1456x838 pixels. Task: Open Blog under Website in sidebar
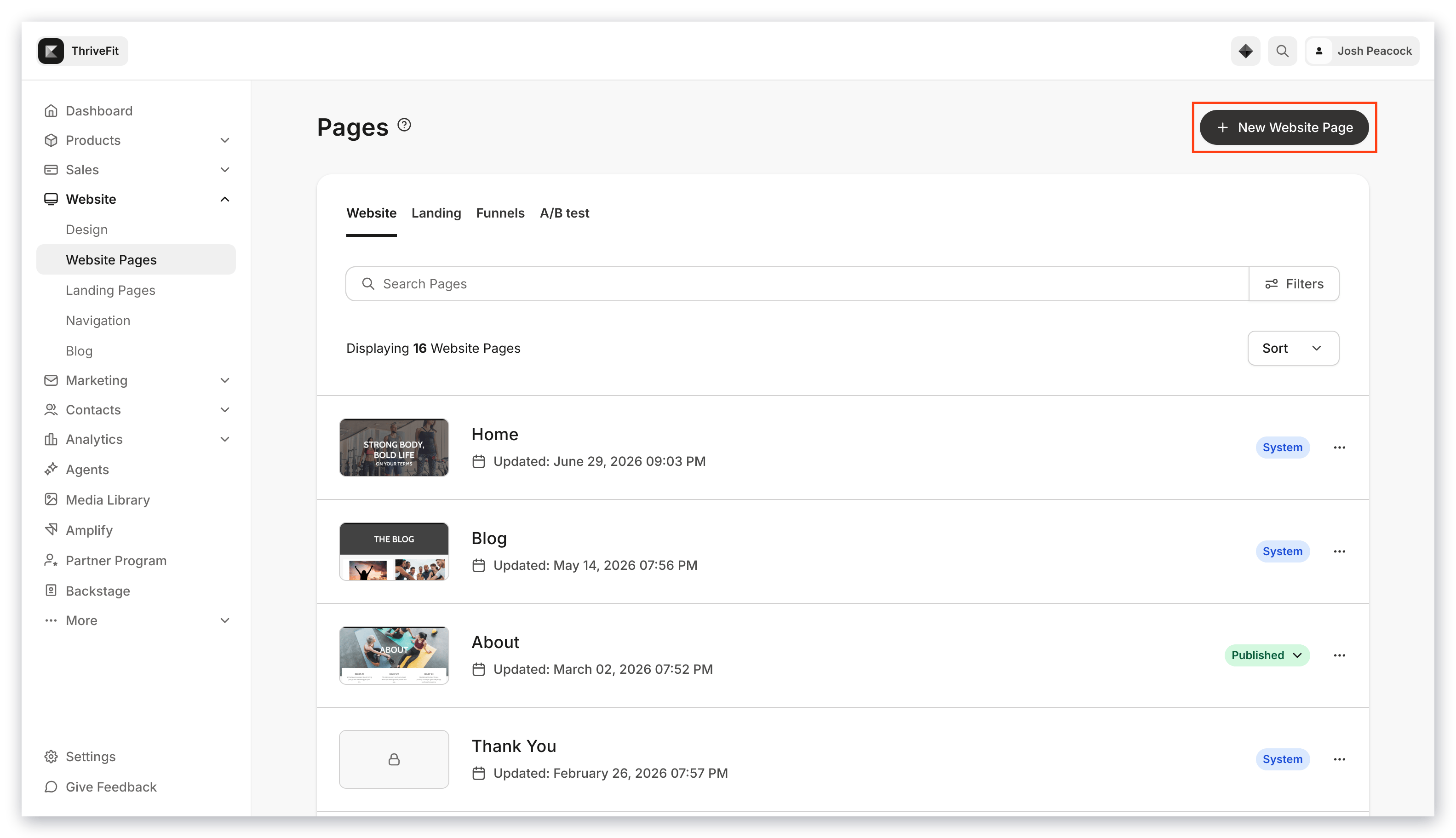tap(79, 351)
